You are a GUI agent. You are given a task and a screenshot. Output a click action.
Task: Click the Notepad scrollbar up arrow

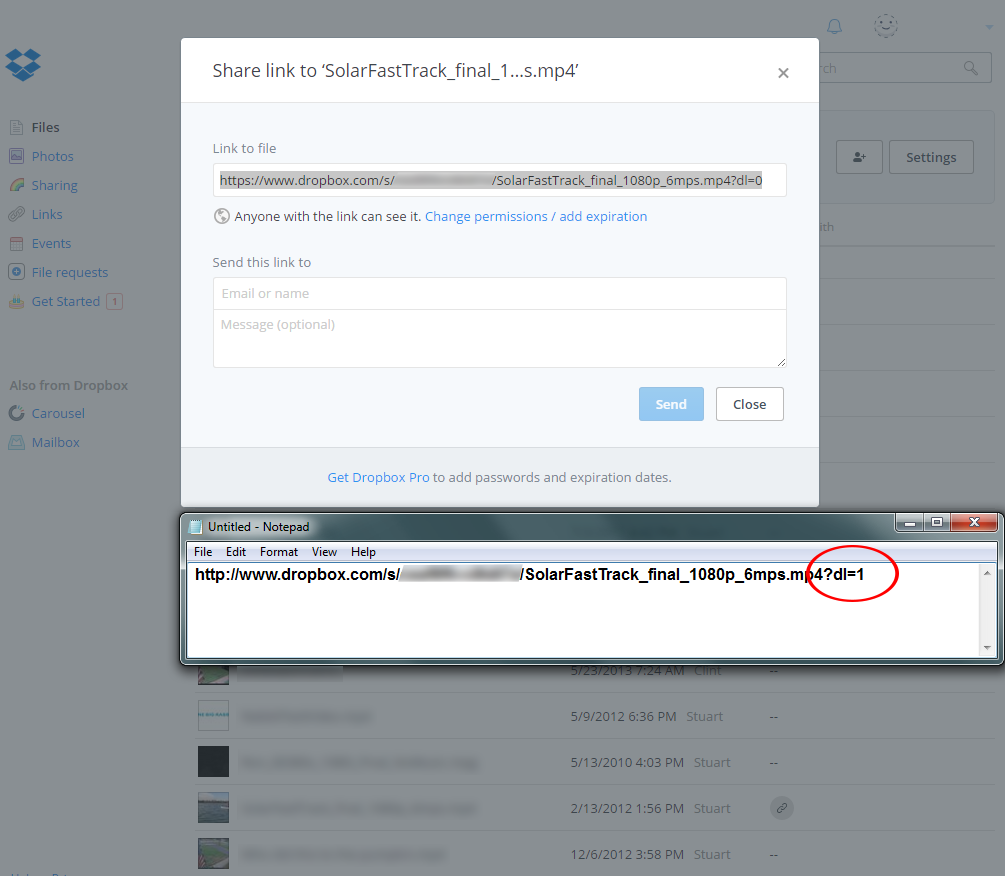point(987,573)
